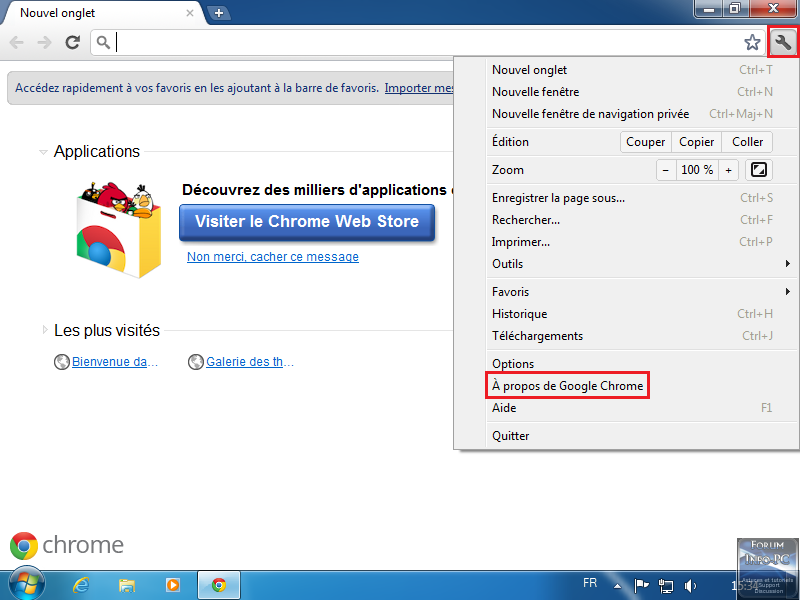Click Visiter le Chrome Web Store button
Image resolution: width=800 pixels, height=600 pixels.
pos(307,222)
